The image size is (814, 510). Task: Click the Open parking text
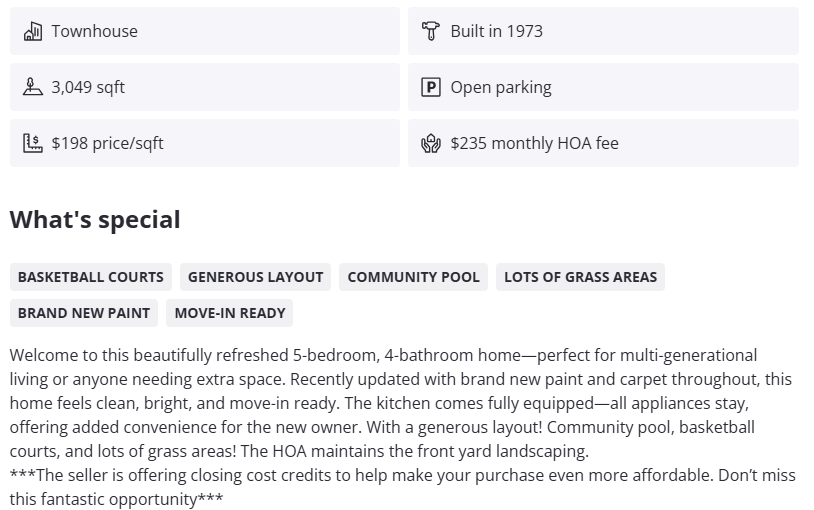(500, 87)
